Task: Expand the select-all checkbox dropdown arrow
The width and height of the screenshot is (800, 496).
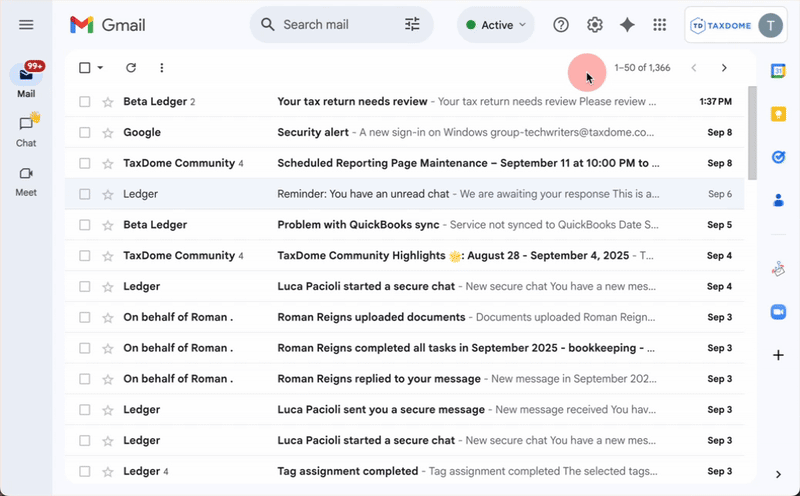Action: point(100,68)
